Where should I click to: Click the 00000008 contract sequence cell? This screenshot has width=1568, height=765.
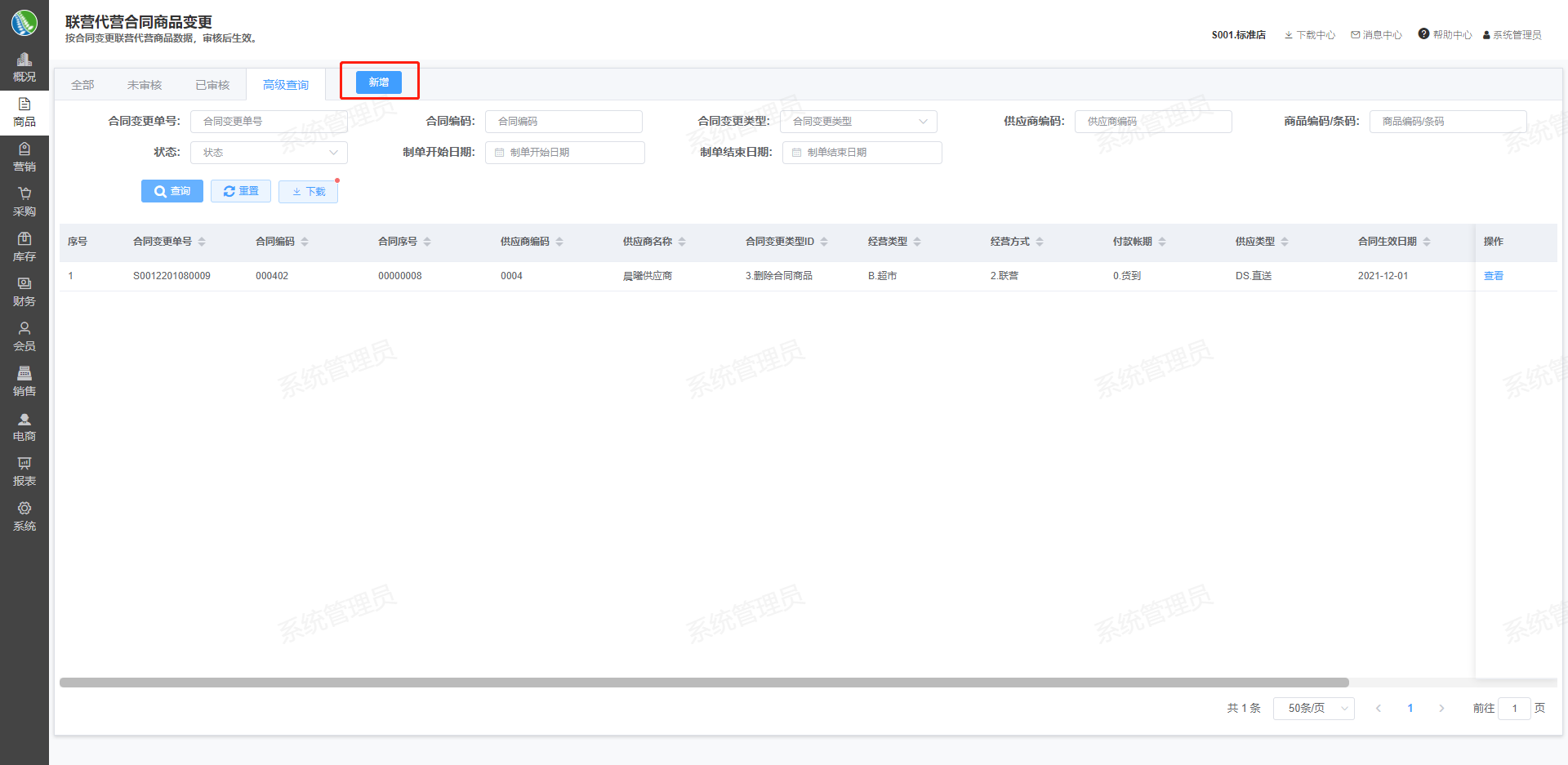400,276
